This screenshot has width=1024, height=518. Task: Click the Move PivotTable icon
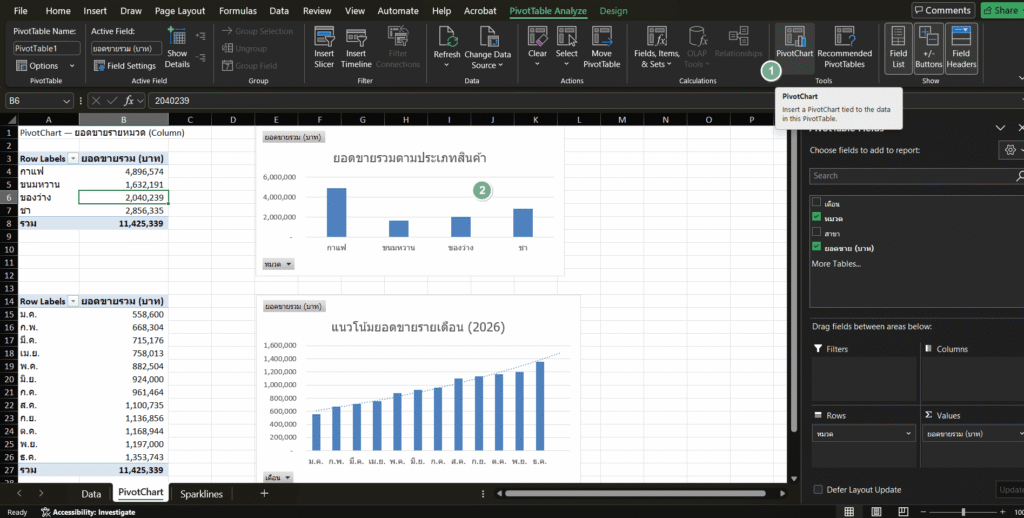(x=601, y=37)
